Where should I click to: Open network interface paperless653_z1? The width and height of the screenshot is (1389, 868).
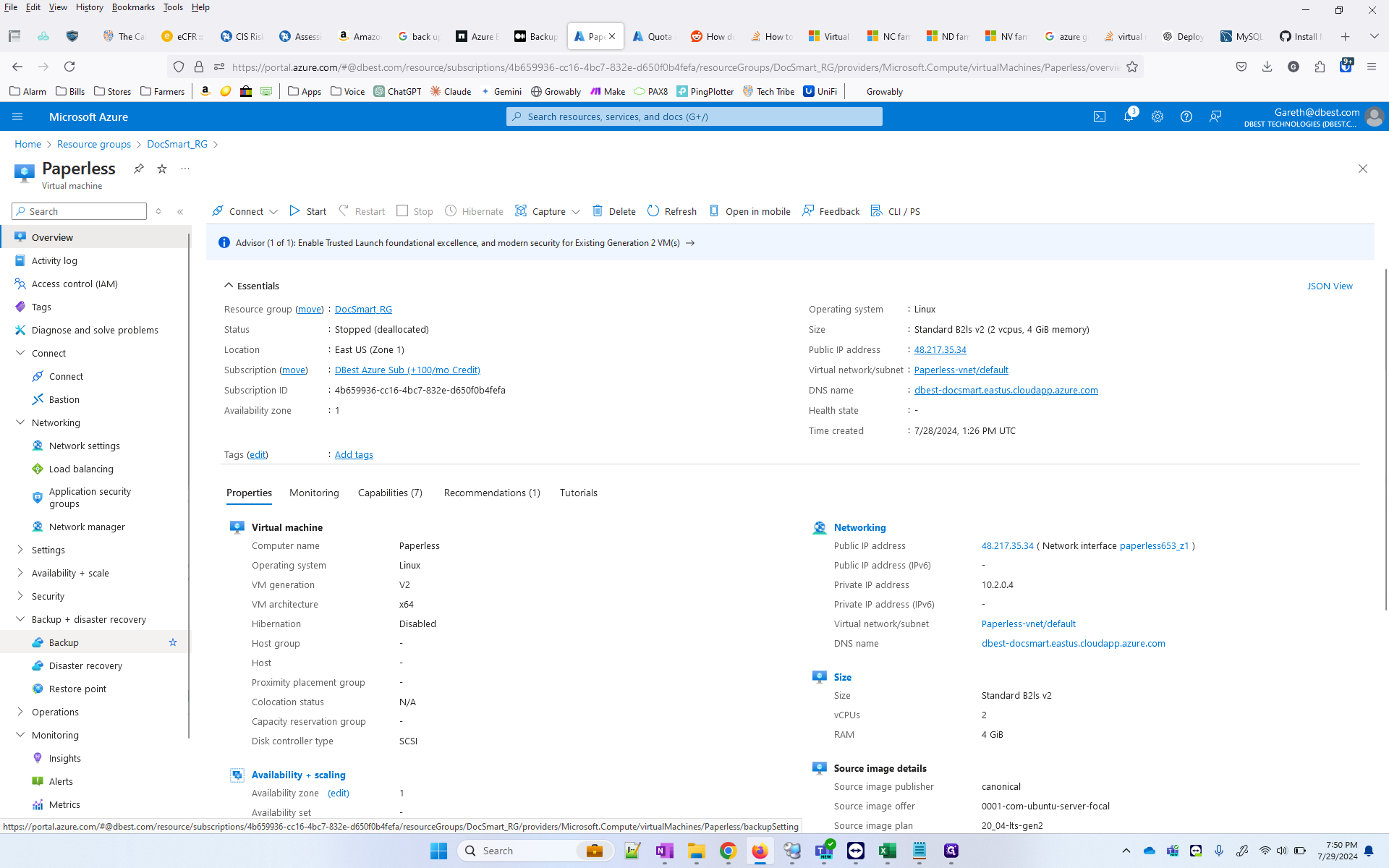[x=1154, y=545]
